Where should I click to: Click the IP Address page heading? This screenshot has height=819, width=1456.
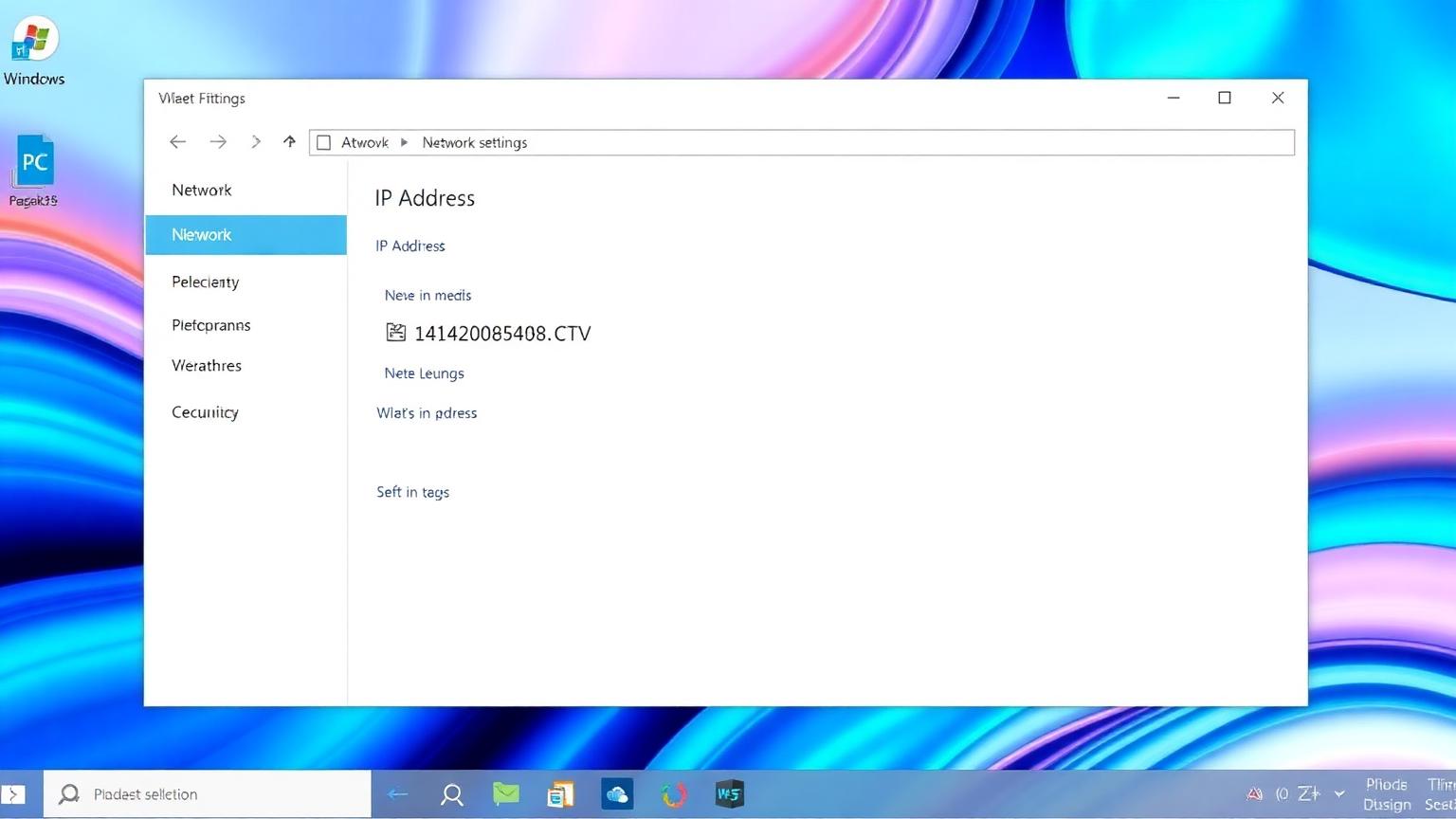pyautogui.click(x=425, y=198)
